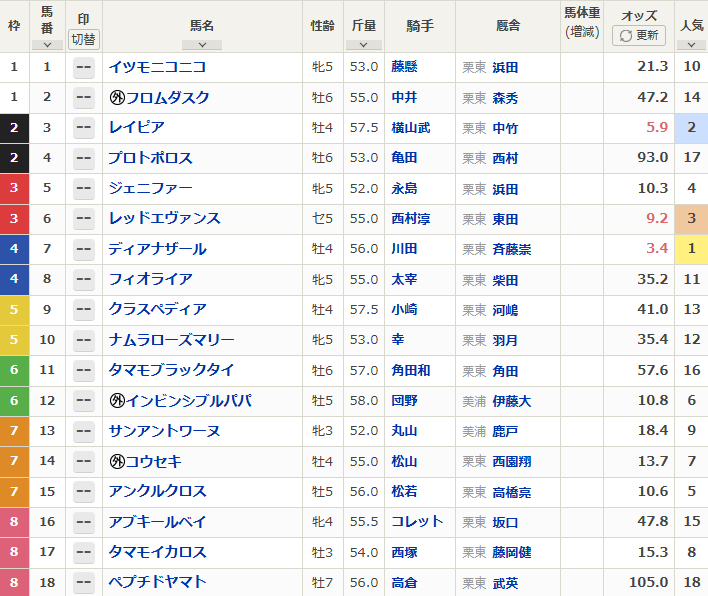Open mark selector for サンアントワーヌ
This screenshot has width=708, height=596.
click(x=84, y=431)
